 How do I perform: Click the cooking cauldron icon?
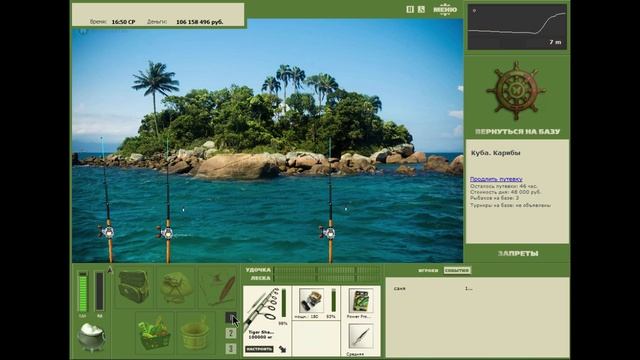91,336
